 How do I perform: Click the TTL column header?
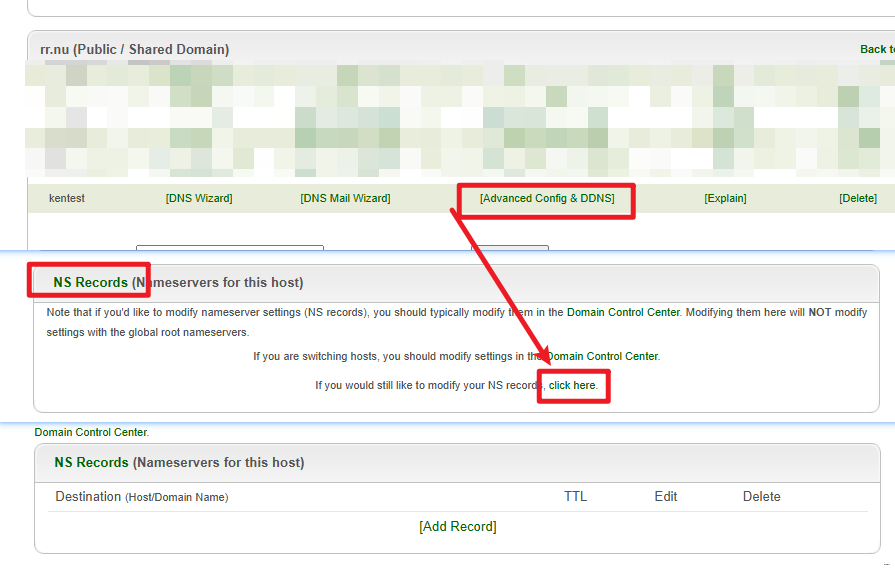(575, 496)
